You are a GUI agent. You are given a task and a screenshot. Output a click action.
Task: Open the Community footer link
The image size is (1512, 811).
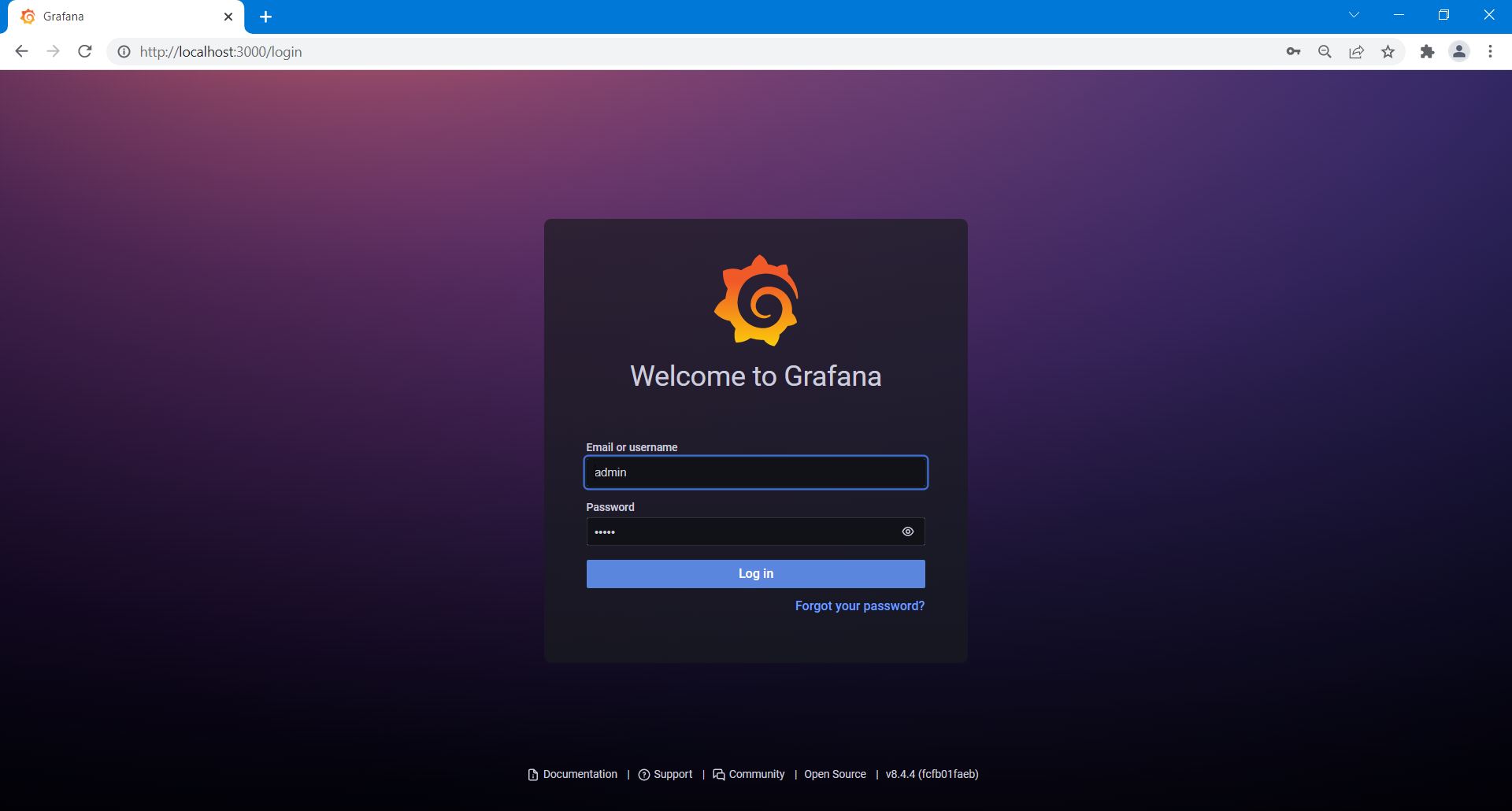pos(749,774)
